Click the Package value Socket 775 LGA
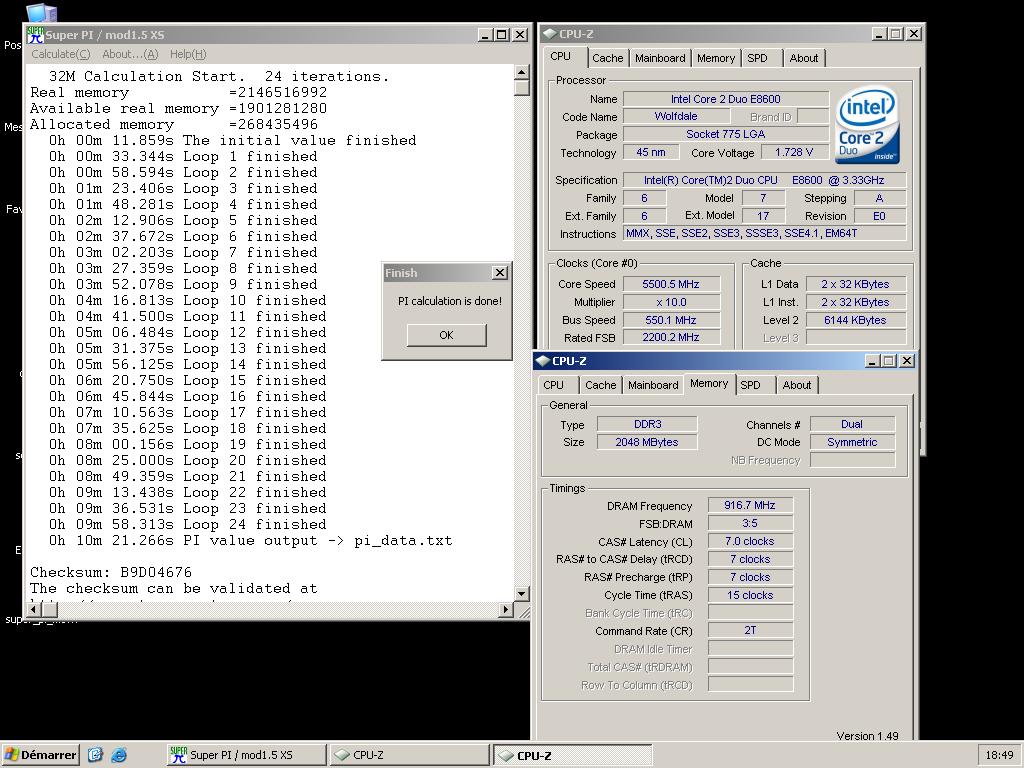 [726, 134]
